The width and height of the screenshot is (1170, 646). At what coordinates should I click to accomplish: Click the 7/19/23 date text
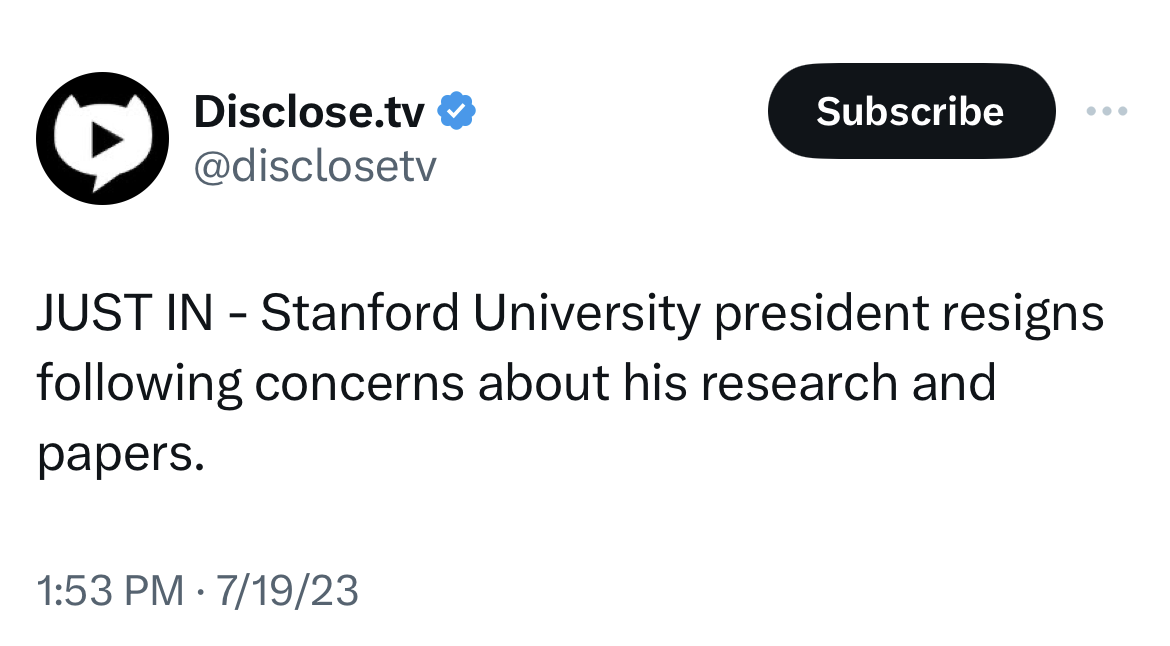click(287, 591)
